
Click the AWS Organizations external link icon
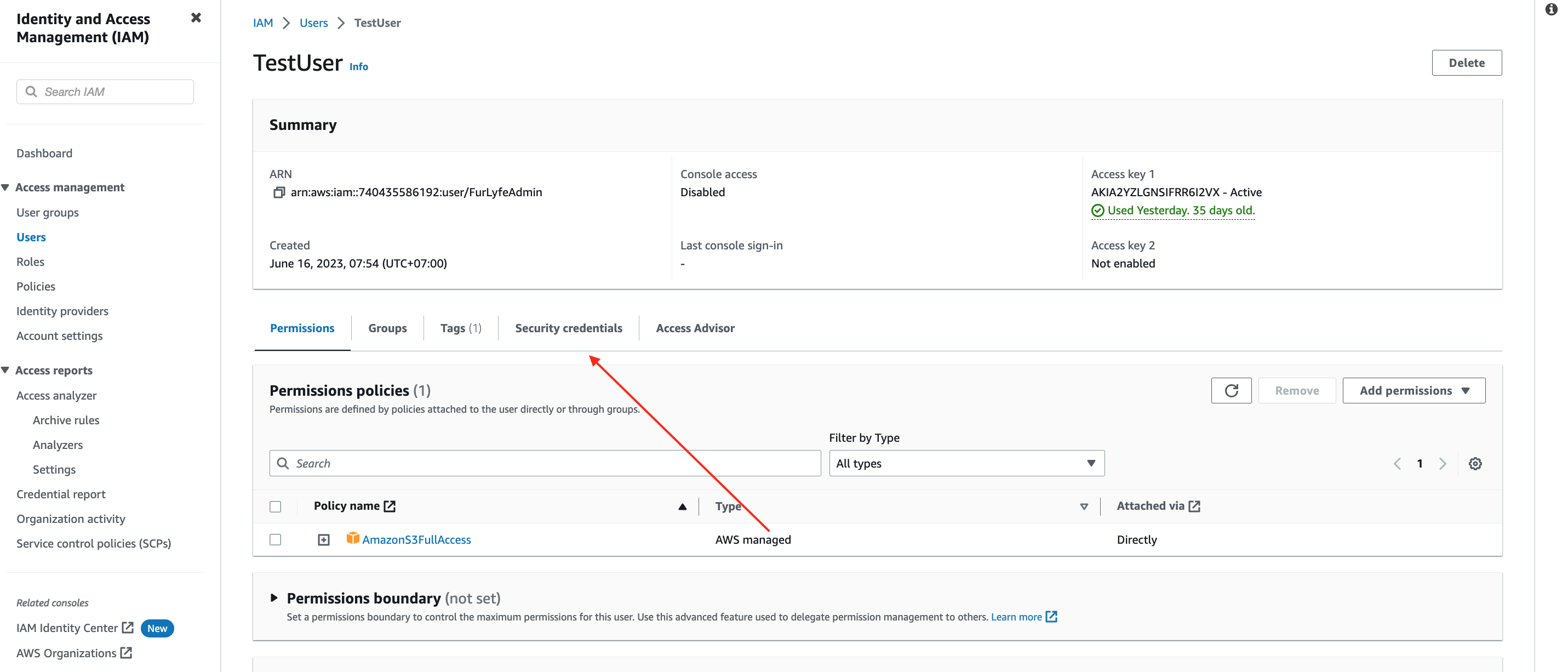click(126, 652)
